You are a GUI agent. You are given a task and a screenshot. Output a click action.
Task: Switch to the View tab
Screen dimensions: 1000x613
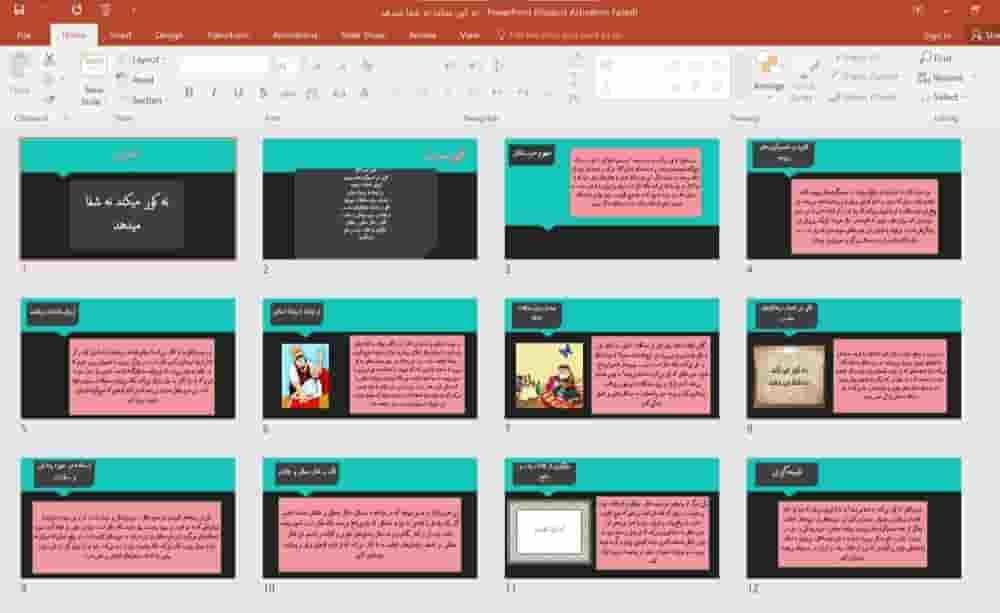[469, 35]
